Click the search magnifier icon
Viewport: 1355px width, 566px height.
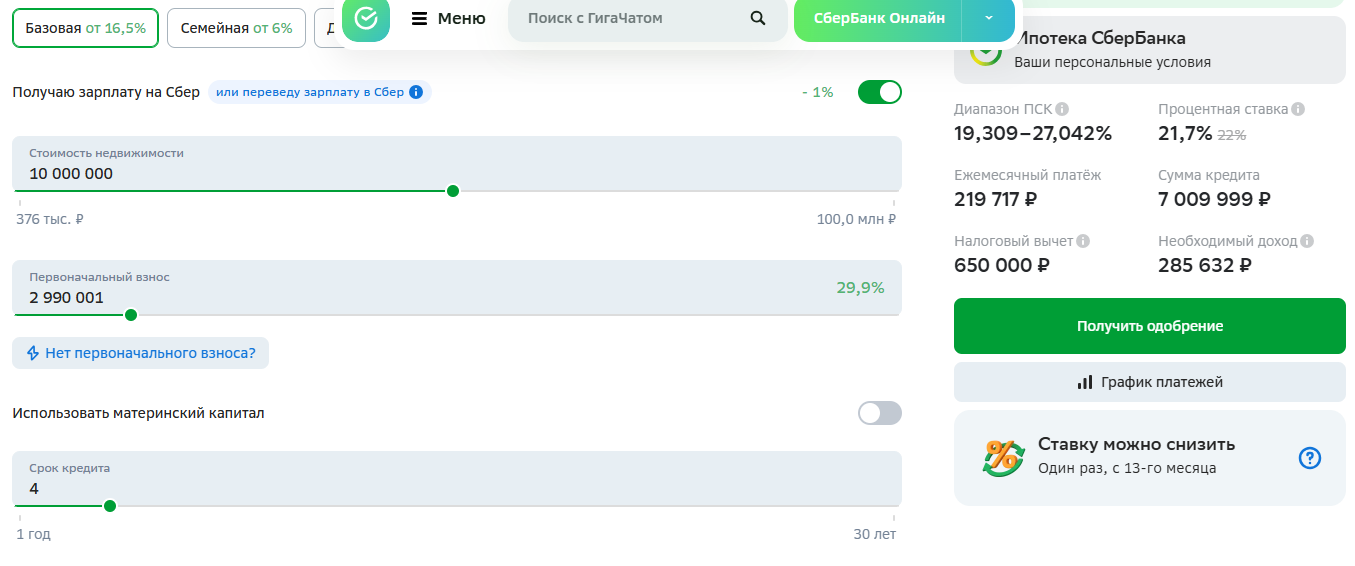click(757, 18)
